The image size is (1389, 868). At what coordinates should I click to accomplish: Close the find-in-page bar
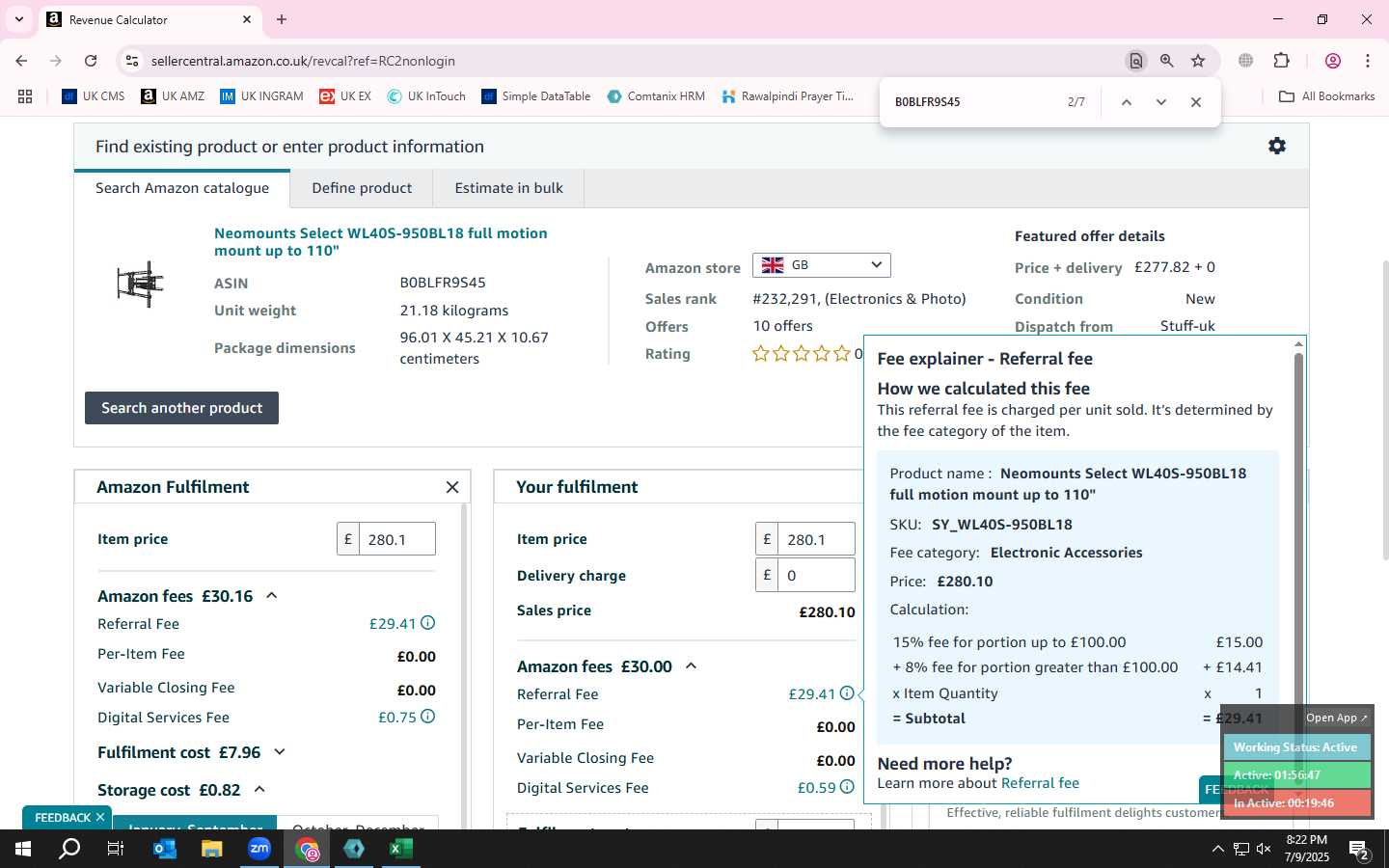click(1196, 102)
